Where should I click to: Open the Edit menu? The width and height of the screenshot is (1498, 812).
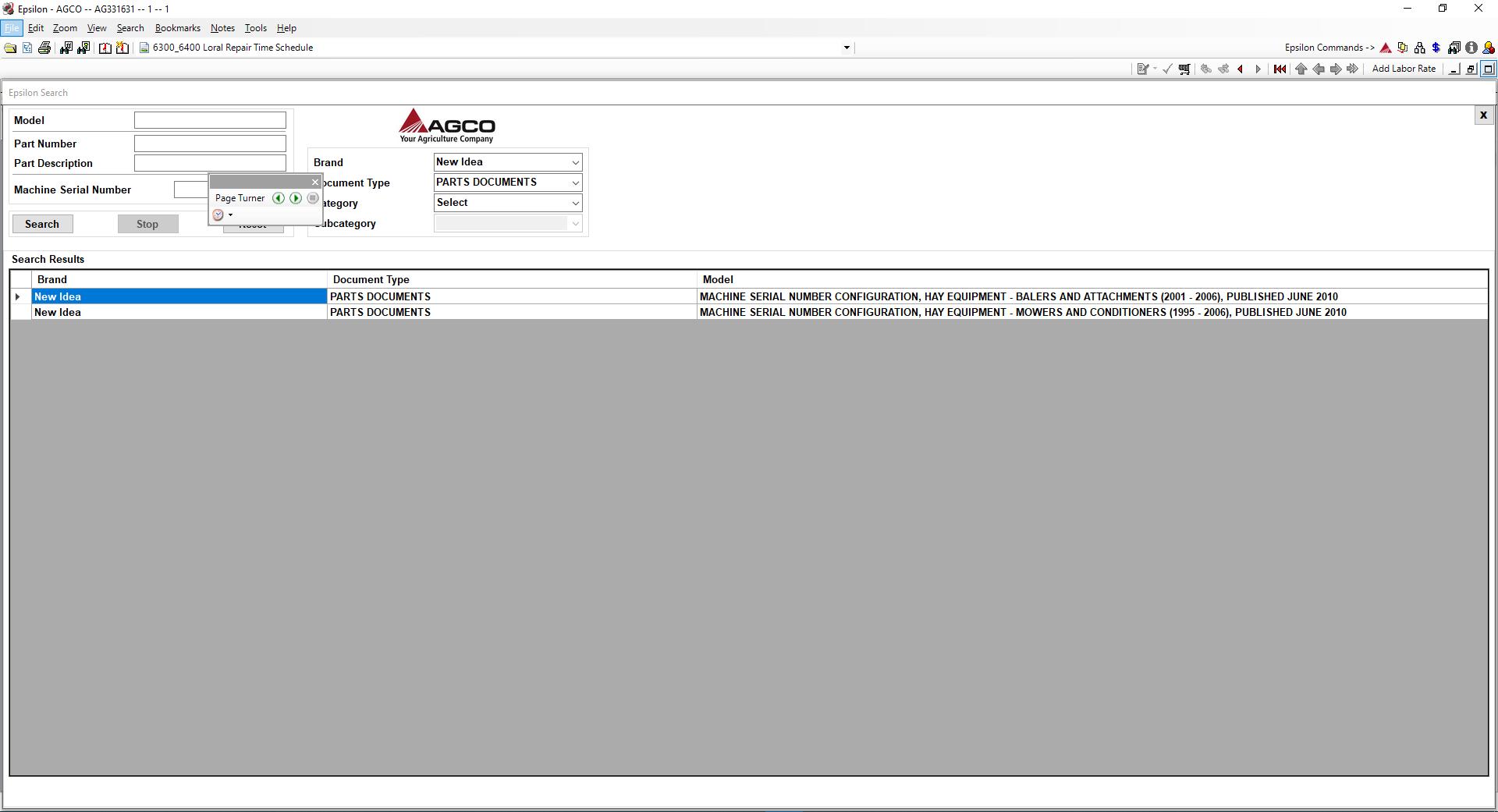36,28
